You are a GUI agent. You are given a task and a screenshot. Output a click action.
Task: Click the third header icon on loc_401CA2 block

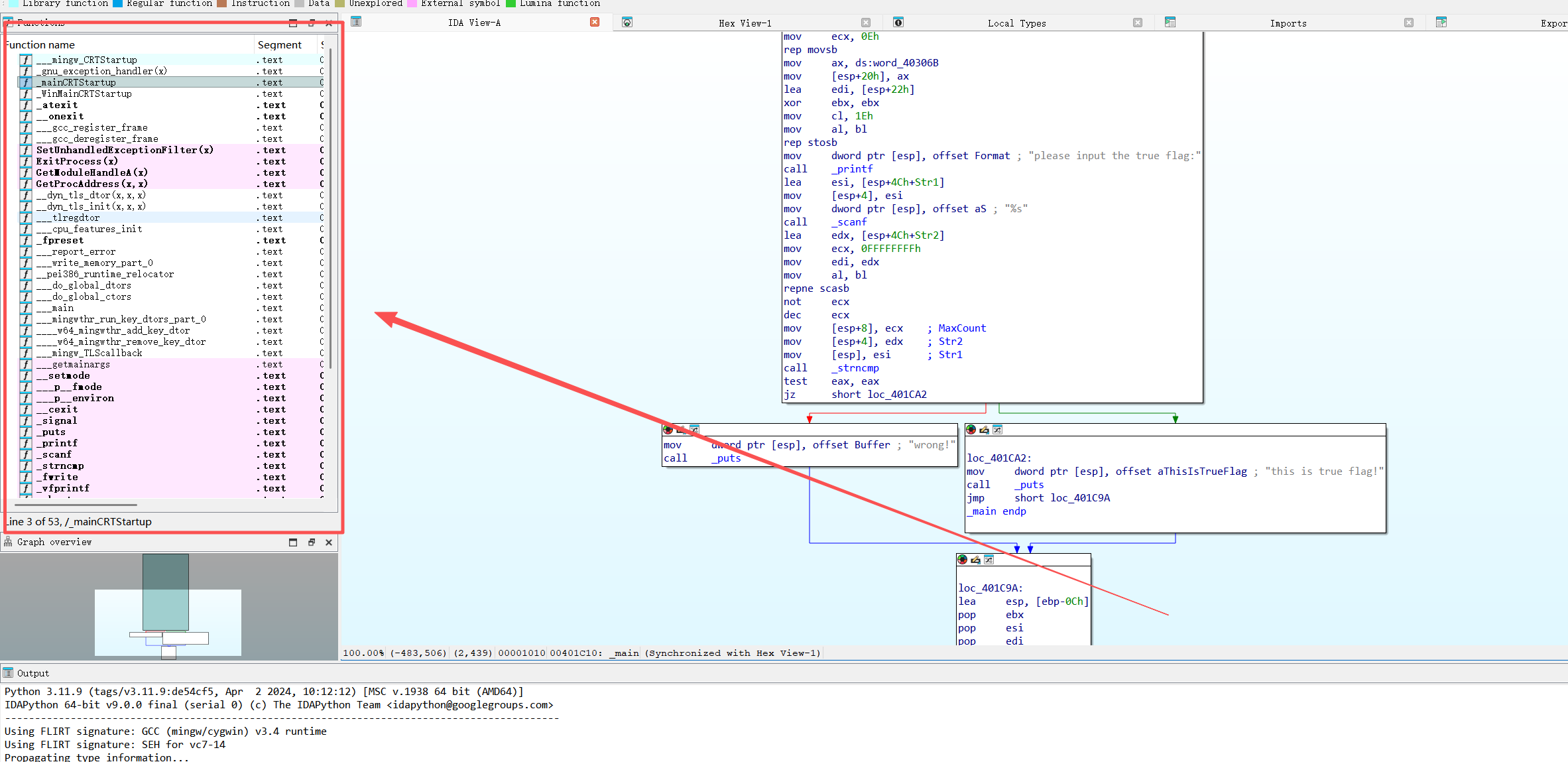point(997,430)
